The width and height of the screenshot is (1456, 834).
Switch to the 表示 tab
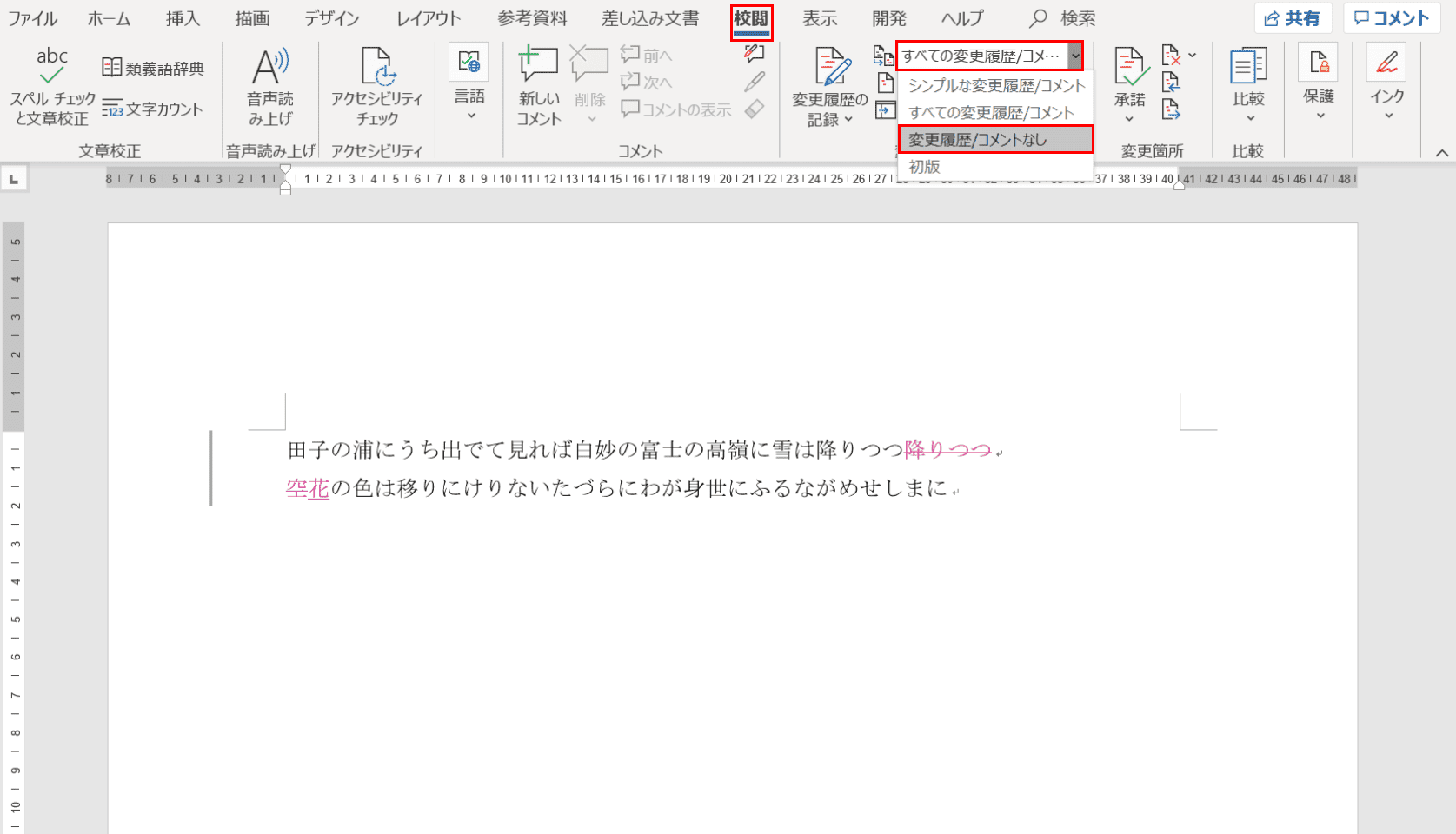820,18
